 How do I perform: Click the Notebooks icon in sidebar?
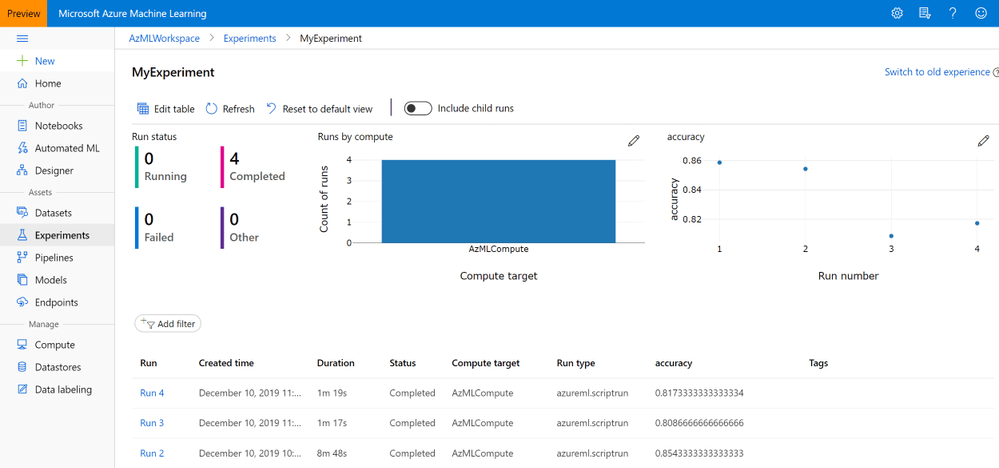(x=22, y=126)
